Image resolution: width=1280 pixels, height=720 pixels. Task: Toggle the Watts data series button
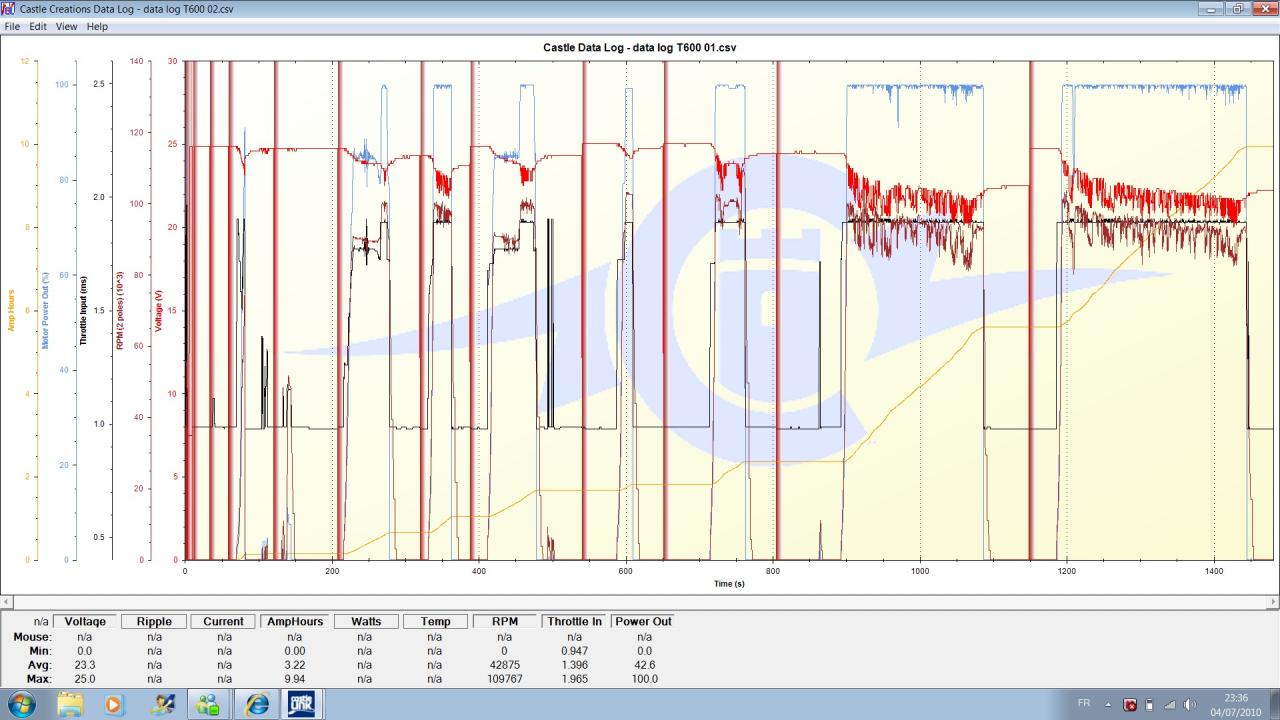365,621
